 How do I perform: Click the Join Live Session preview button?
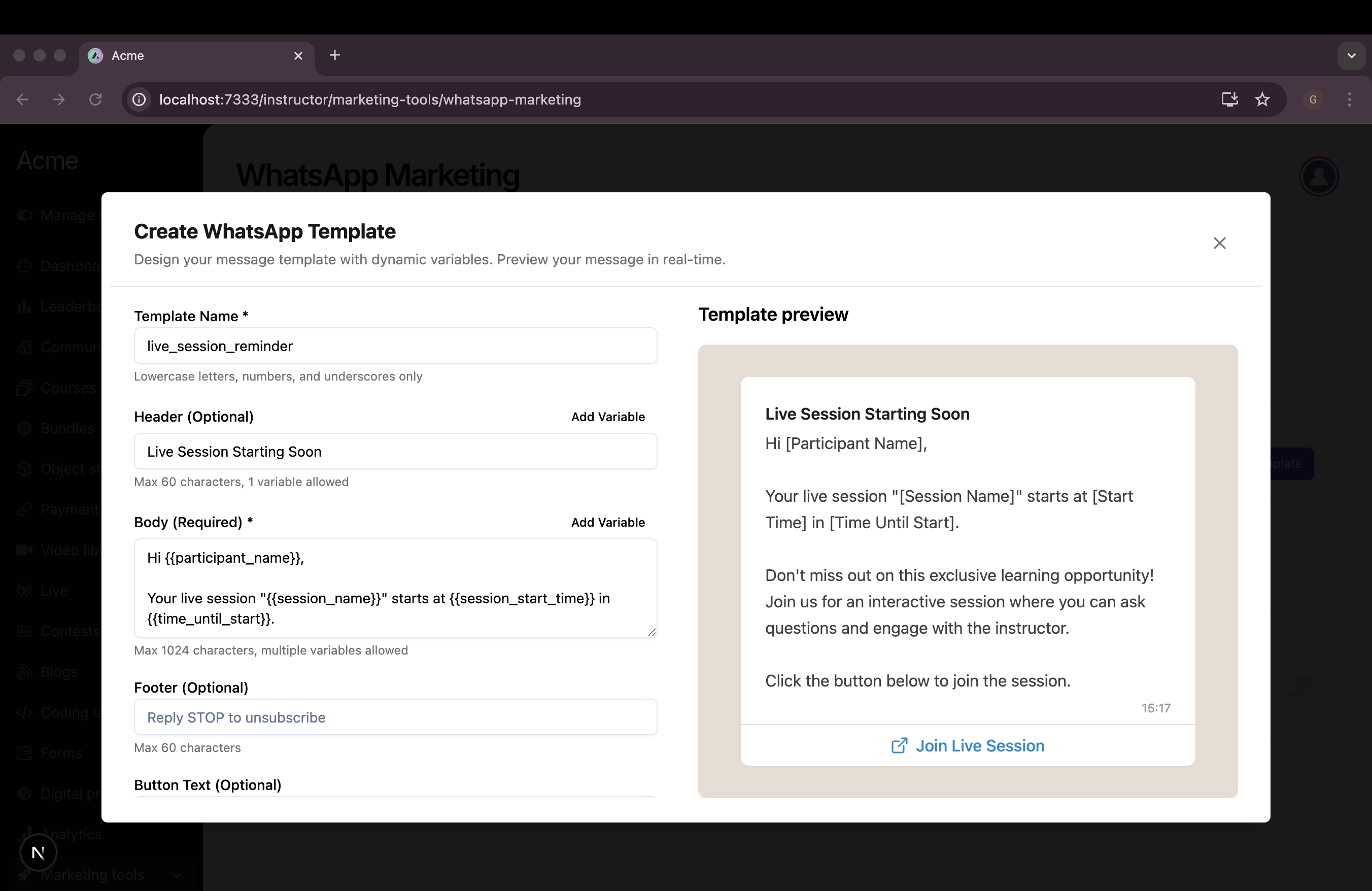coord(979,746)
